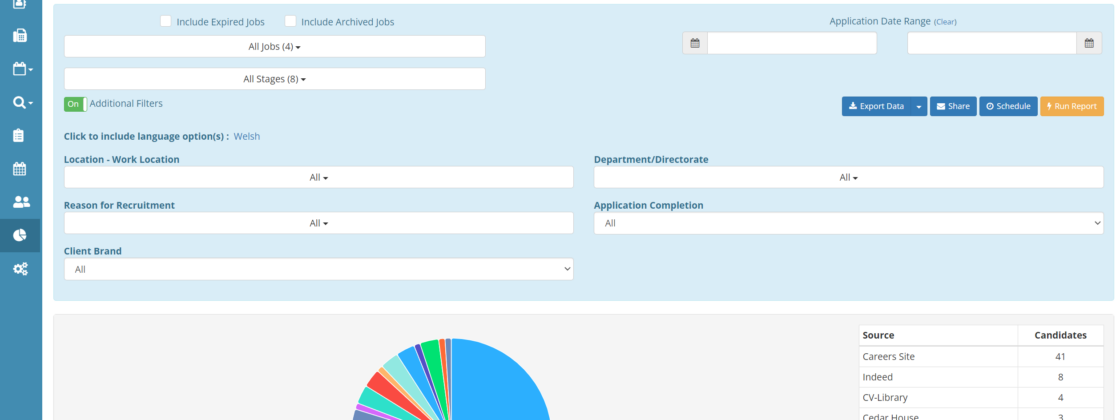
Task: Expand the All Stages (8) dropdown
Action: [274, 79]
